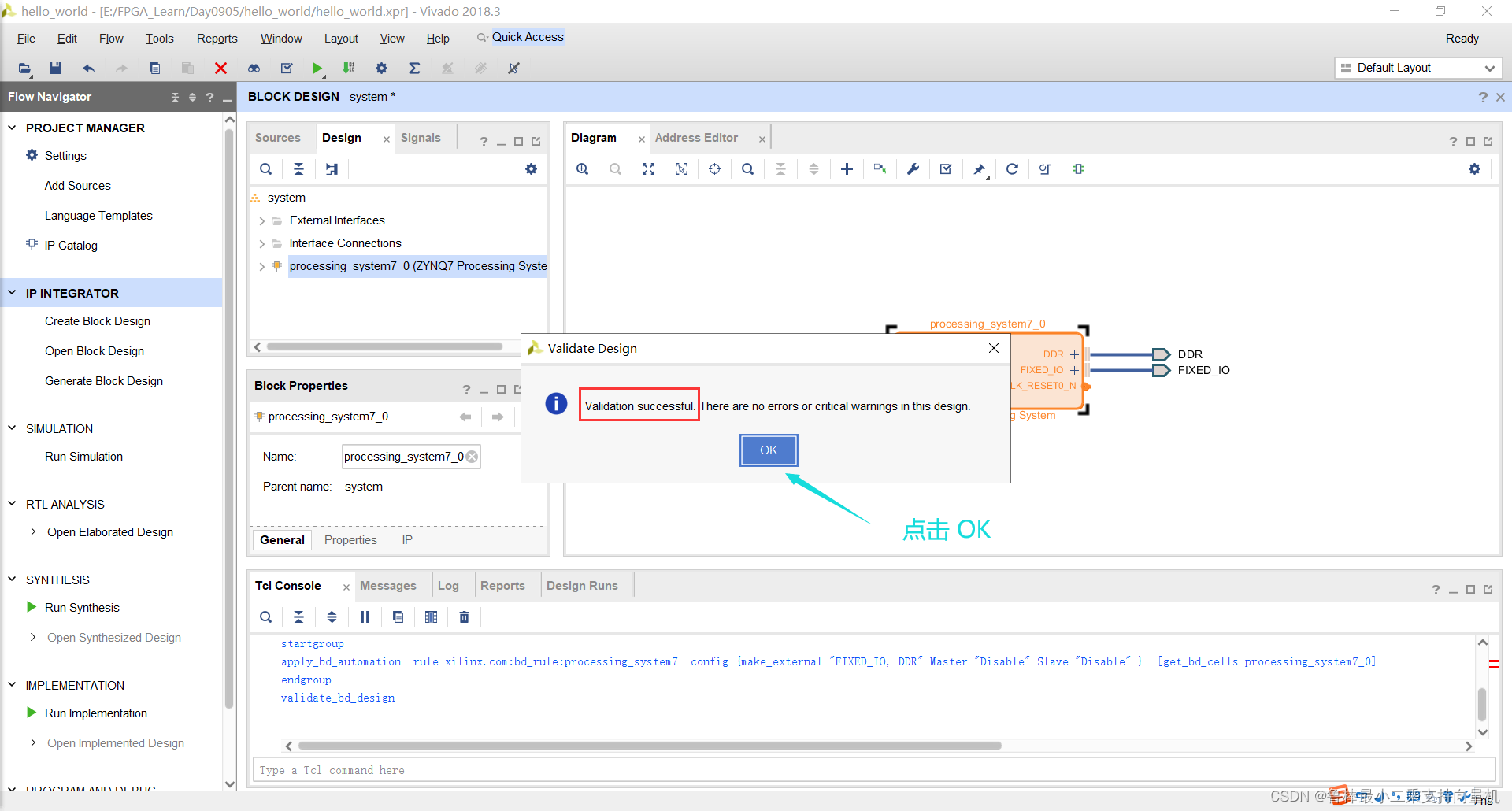Open the Reports menu
1512x811 pixels.
click(217, 39)
